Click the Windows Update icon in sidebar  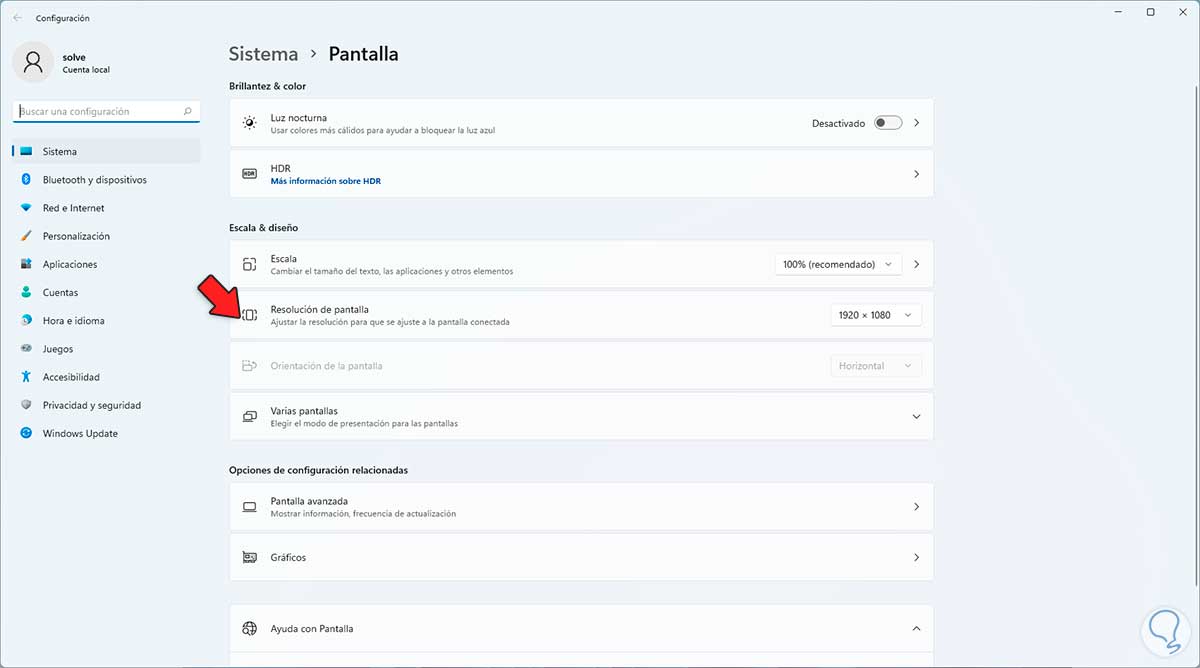click(x=26, y=434)
